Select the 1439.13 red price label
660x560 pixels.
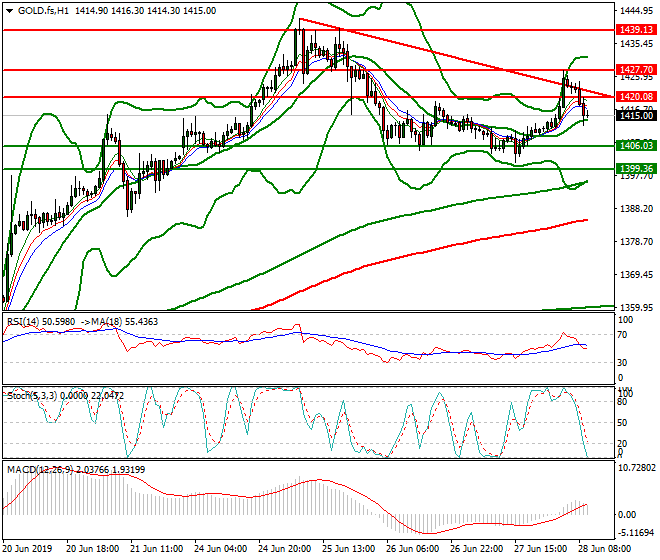pyautogui.click(x=636, y=30)
